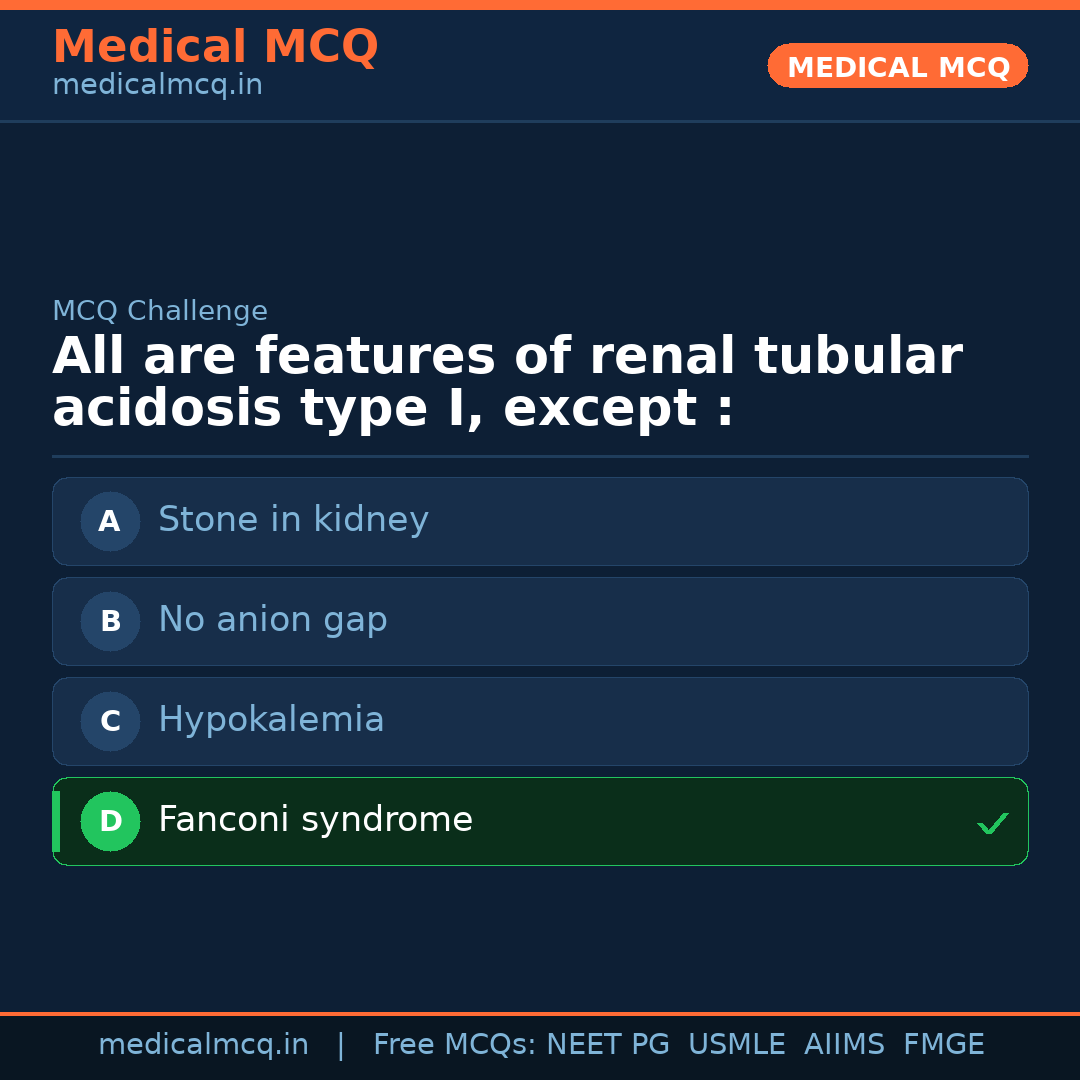Click the green checkmark on Fanconi syndrome
The image size is (1080, 1080).
pyautogui.click(x=992, y=823)
